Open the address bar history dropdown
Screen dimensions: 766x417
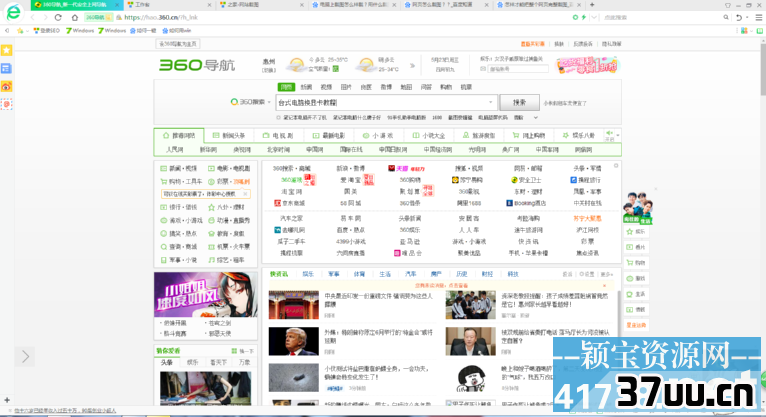(594, 17)
